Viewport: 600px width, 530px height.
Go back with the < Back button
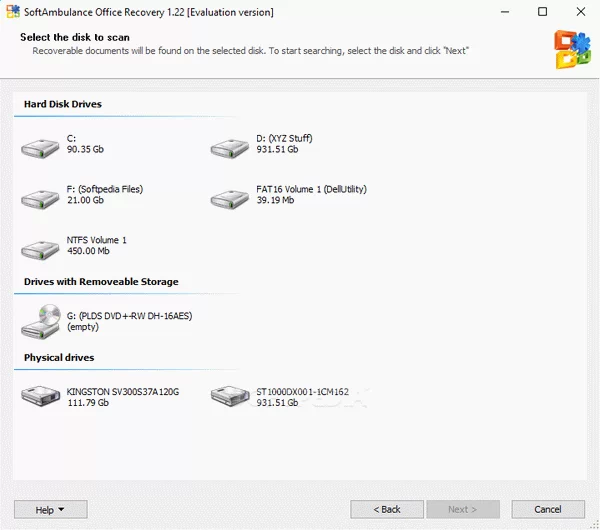coord(387,509)
